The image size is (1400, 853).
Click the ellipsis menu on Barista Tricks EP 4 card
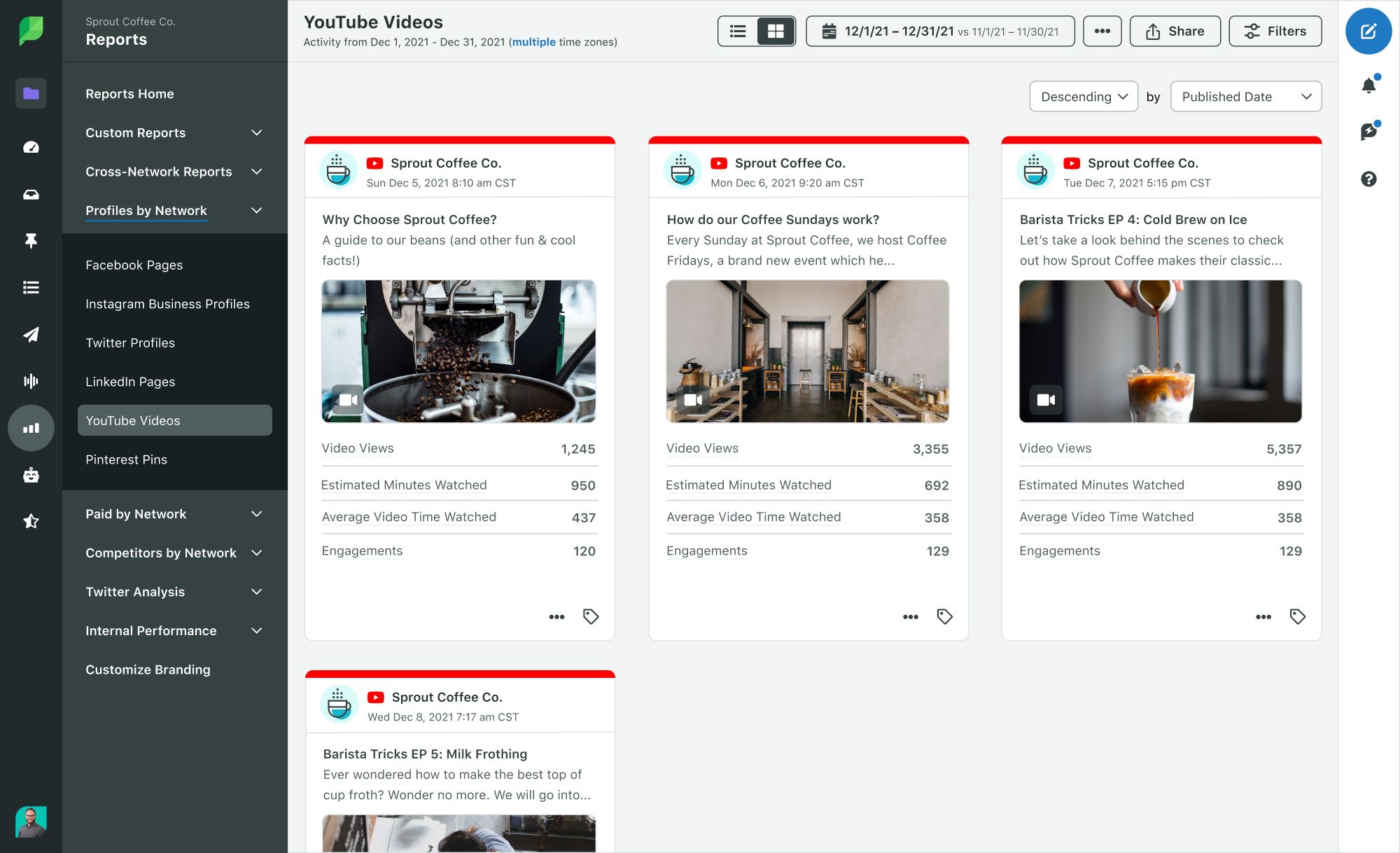tap(1264, 615)
